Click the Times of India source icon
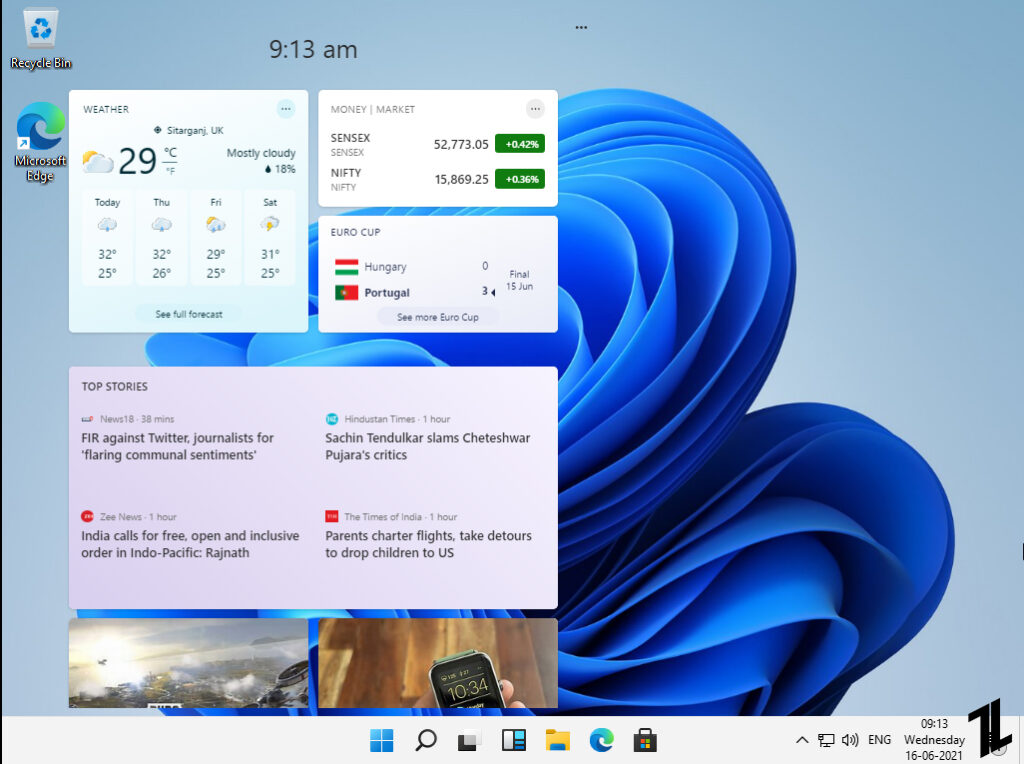 [332, 517]
